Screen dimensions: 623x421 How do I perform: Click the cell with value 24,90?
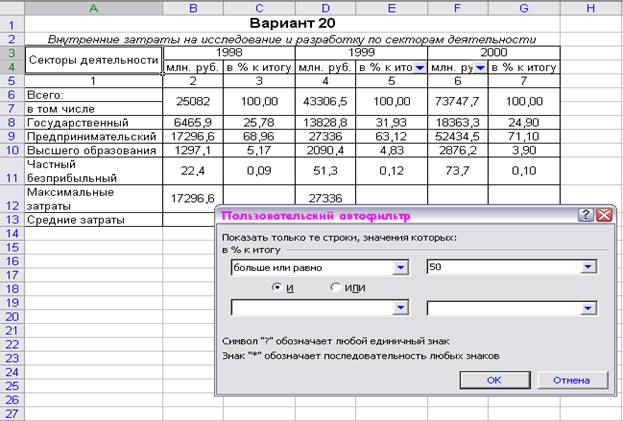[524, 123]
